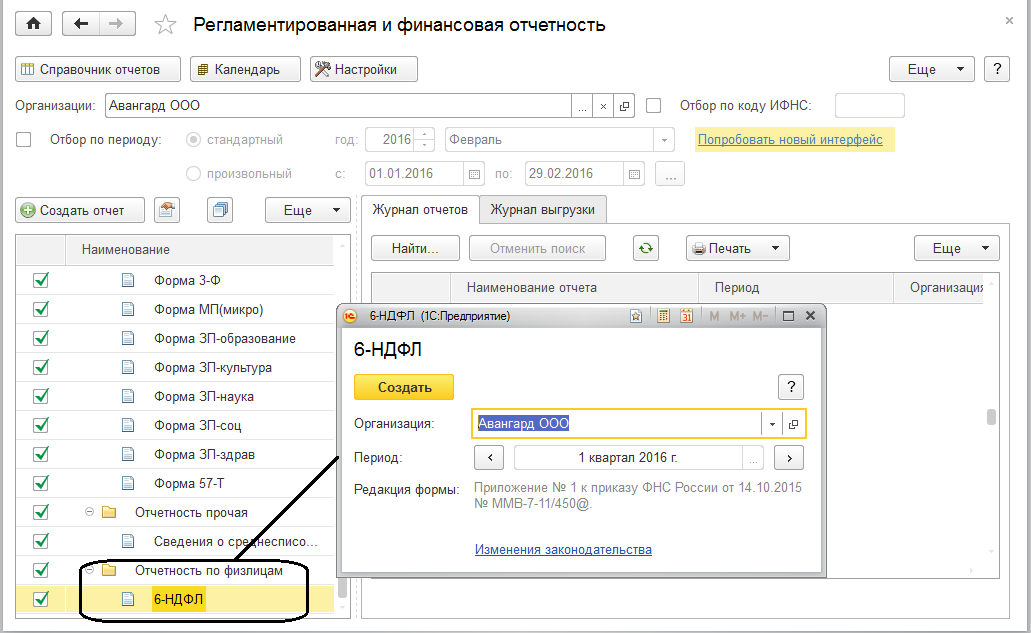
Task: Open the Февраль month dropdown
Action: point(663,140)
